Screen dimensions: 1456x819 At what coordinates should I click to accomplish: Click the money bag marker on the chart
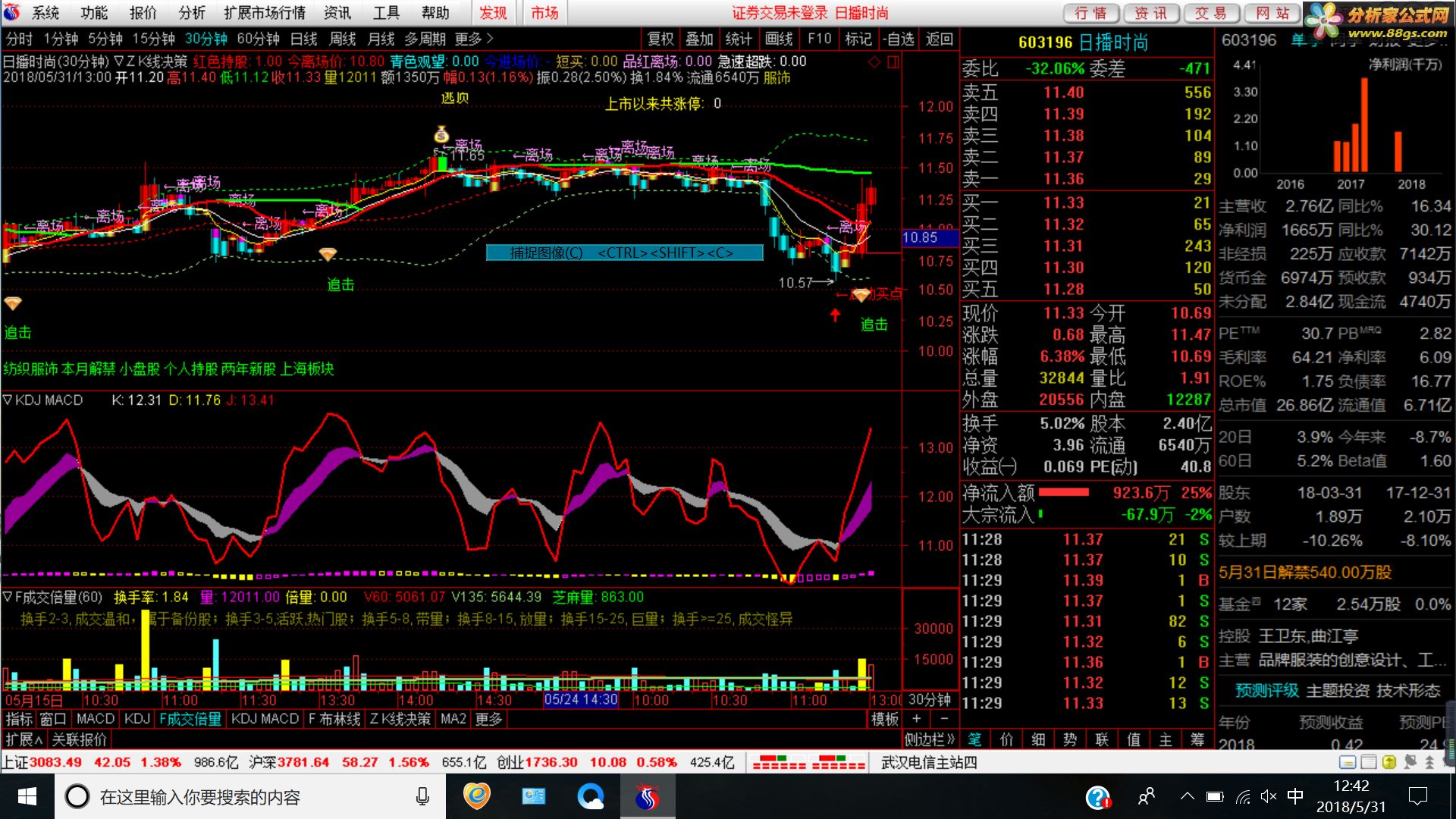point(441,135)
